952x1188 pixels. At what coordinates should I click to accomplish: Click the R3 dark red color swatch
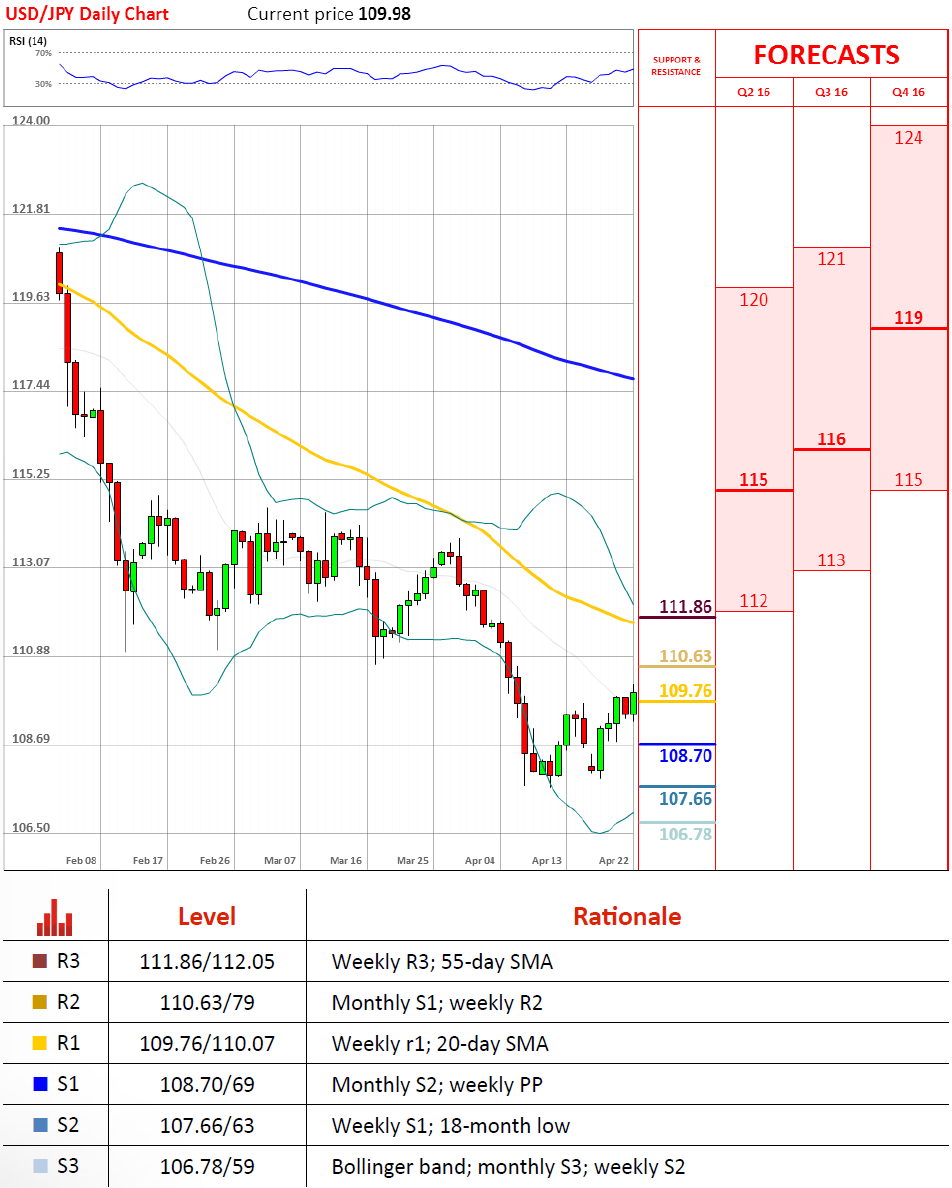coord(40,961)
